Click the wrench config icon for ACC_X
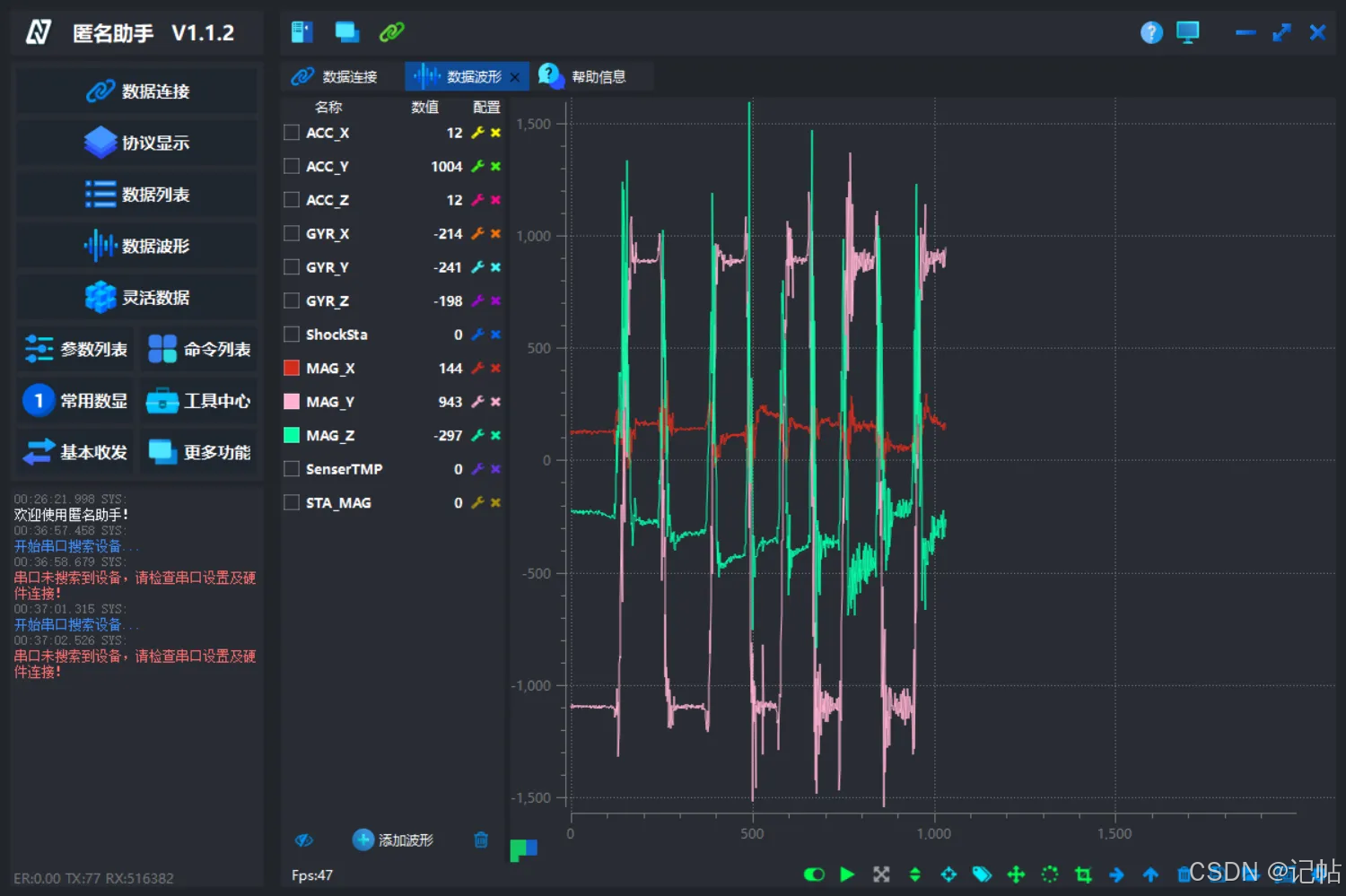1346x896 pixels. coord(478,133)
